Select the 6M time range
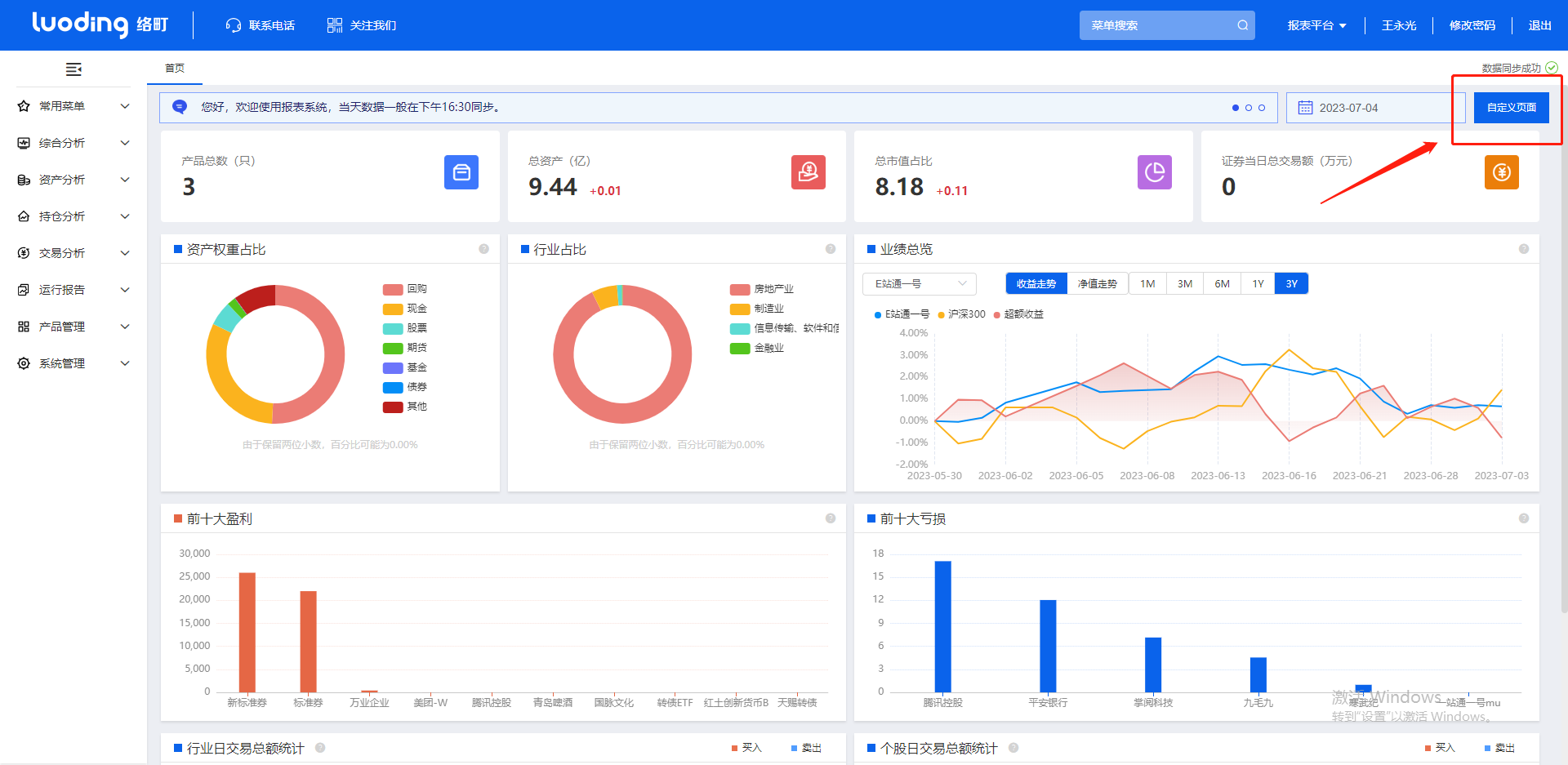Screen dimensions: 1568x765 pos(1223,284)
